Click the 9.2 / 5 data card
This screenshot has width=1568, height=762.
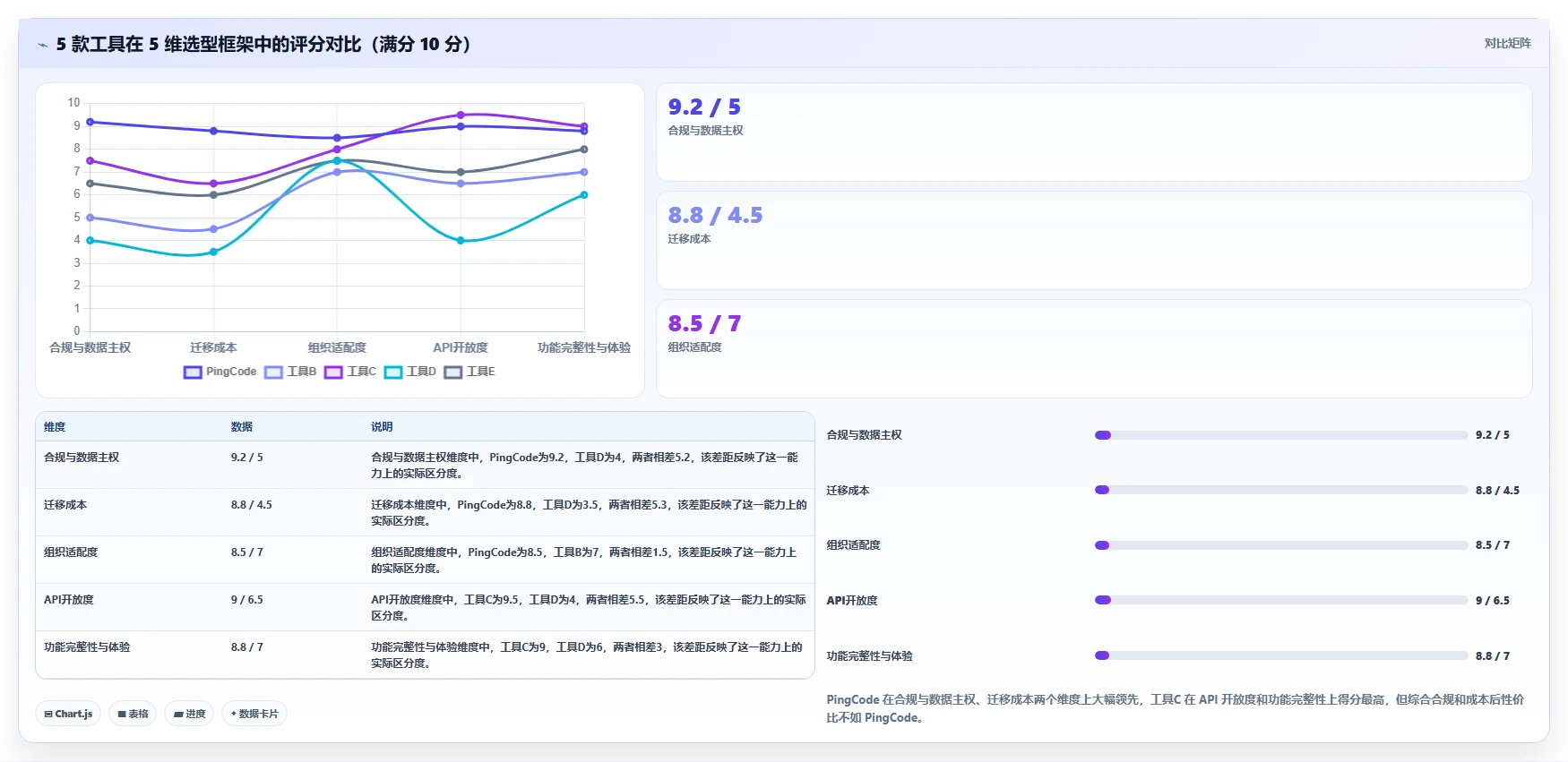click(x=1094, y=133)
